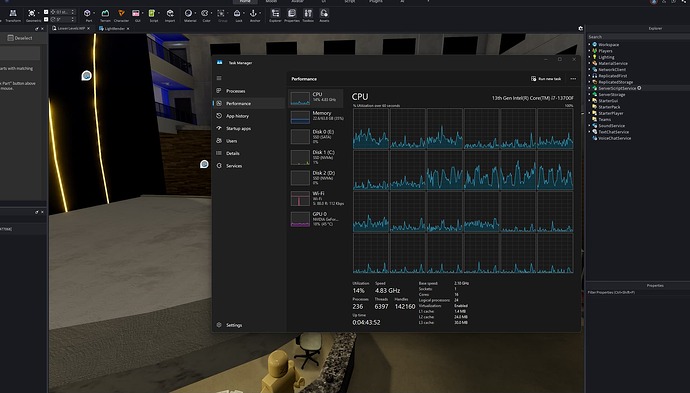Click the Color tool icon
690x393 pixels.
click(x=205, y=13)
